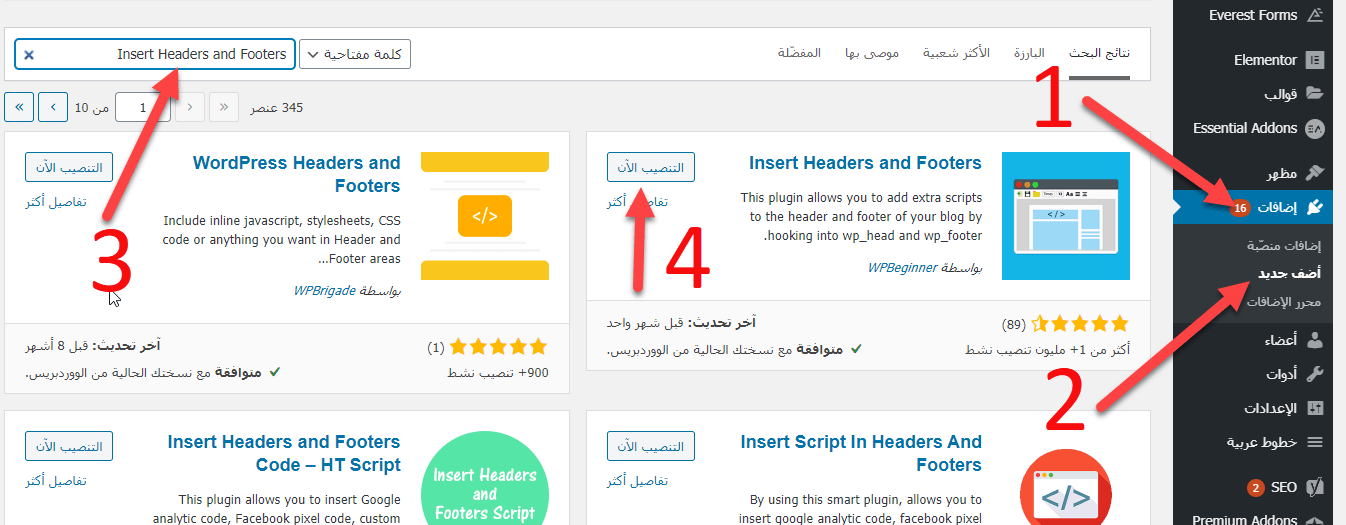Switch to نتائج البحث tab
The image size is (1346, 525).
click(1099, 52)
